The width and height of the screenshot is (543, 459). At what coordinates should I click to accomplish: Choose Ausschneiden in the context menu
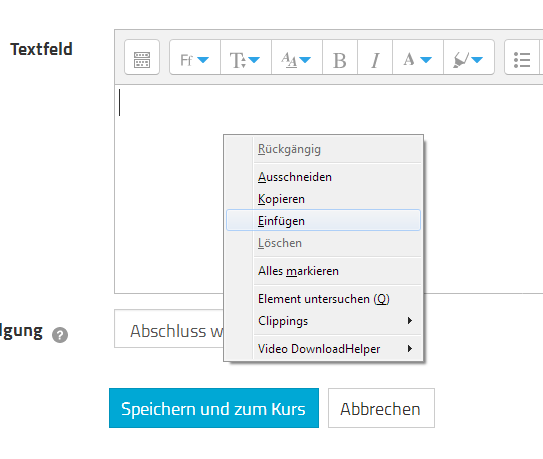click(323, 177)
